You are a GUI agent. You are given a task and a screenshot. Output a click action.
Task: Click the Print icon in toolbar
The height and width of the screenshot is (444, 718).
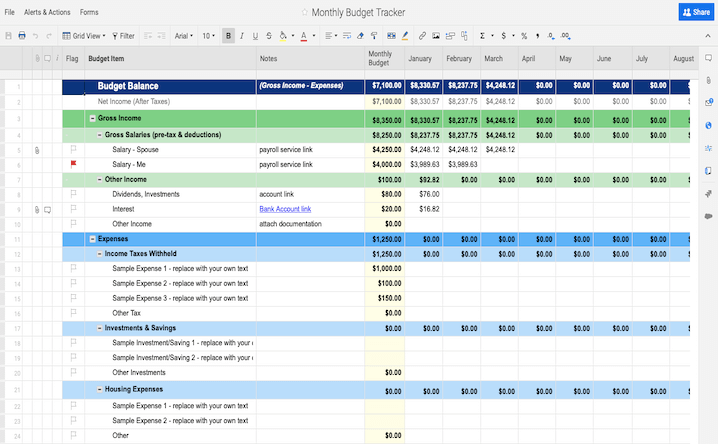tap(22, 35)
